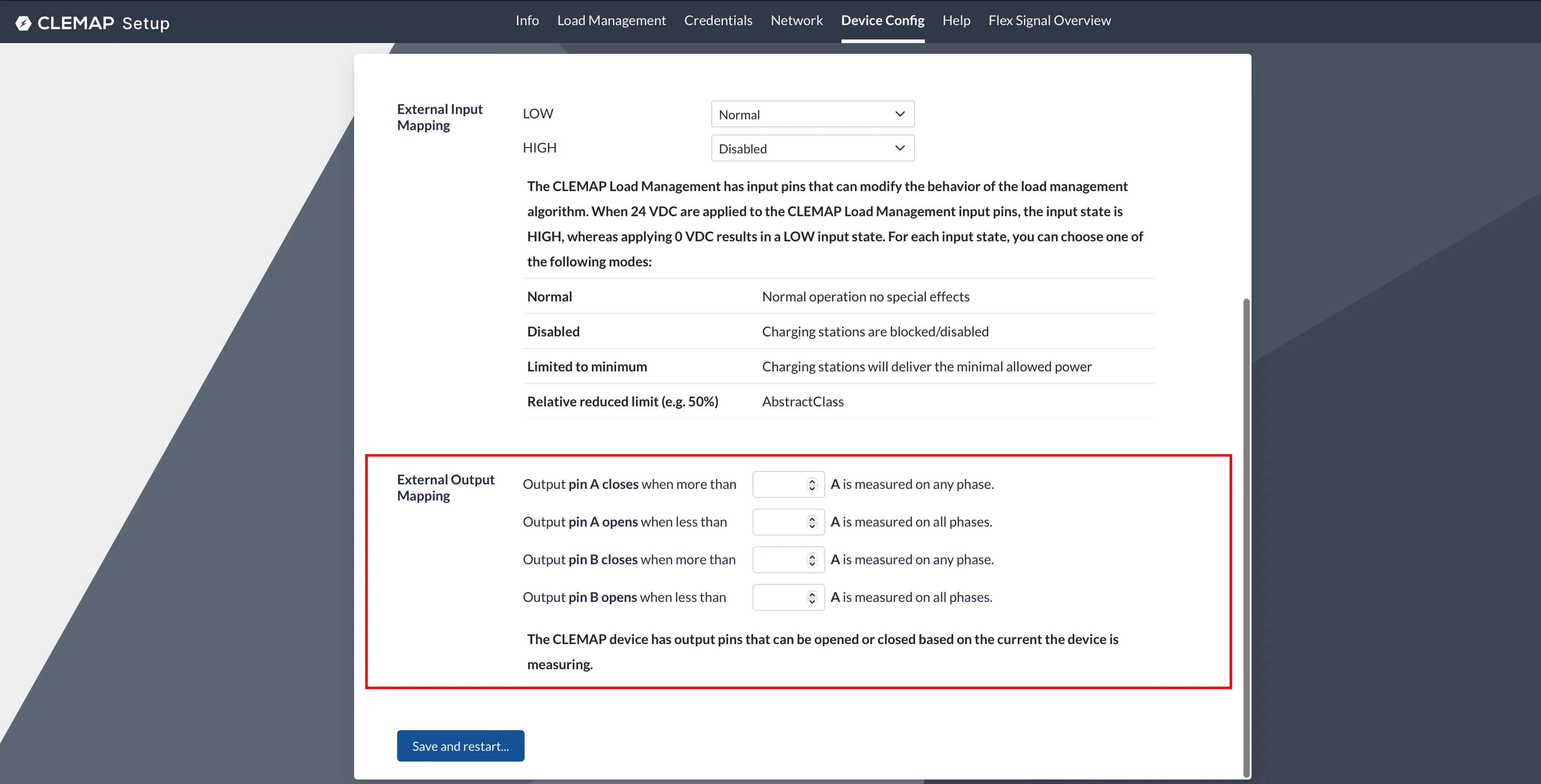1541x784 pixels.
Task: Click 'Output pin B opens when less than' label
Action: (624, 597)
